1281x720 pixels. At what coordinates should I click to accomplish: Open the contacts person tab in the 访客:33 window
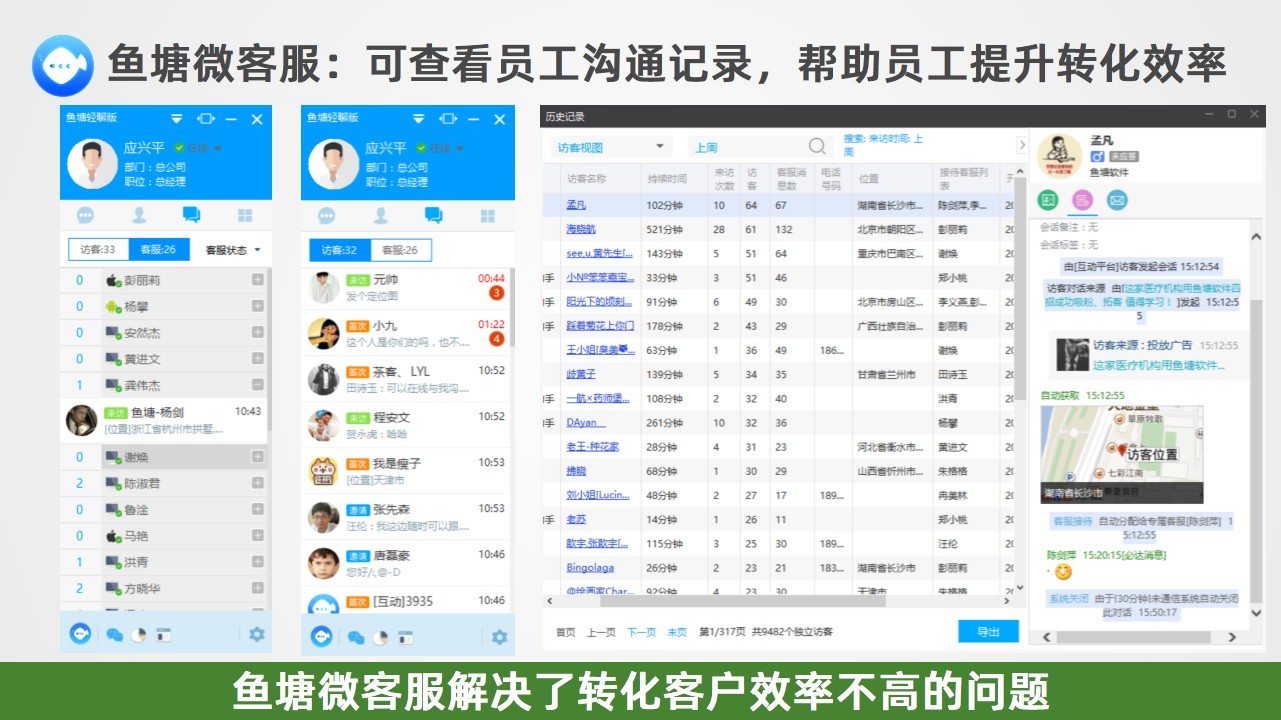click(139, 215)
